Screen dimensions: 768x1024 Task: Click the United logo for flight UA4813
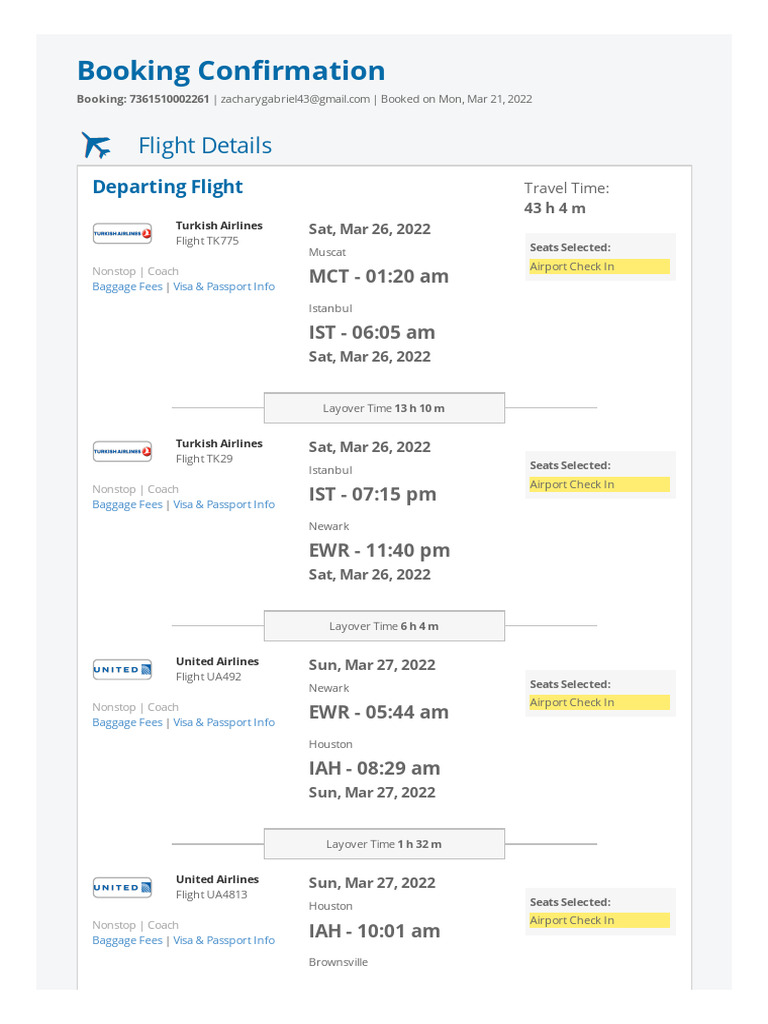coord(122,887)
